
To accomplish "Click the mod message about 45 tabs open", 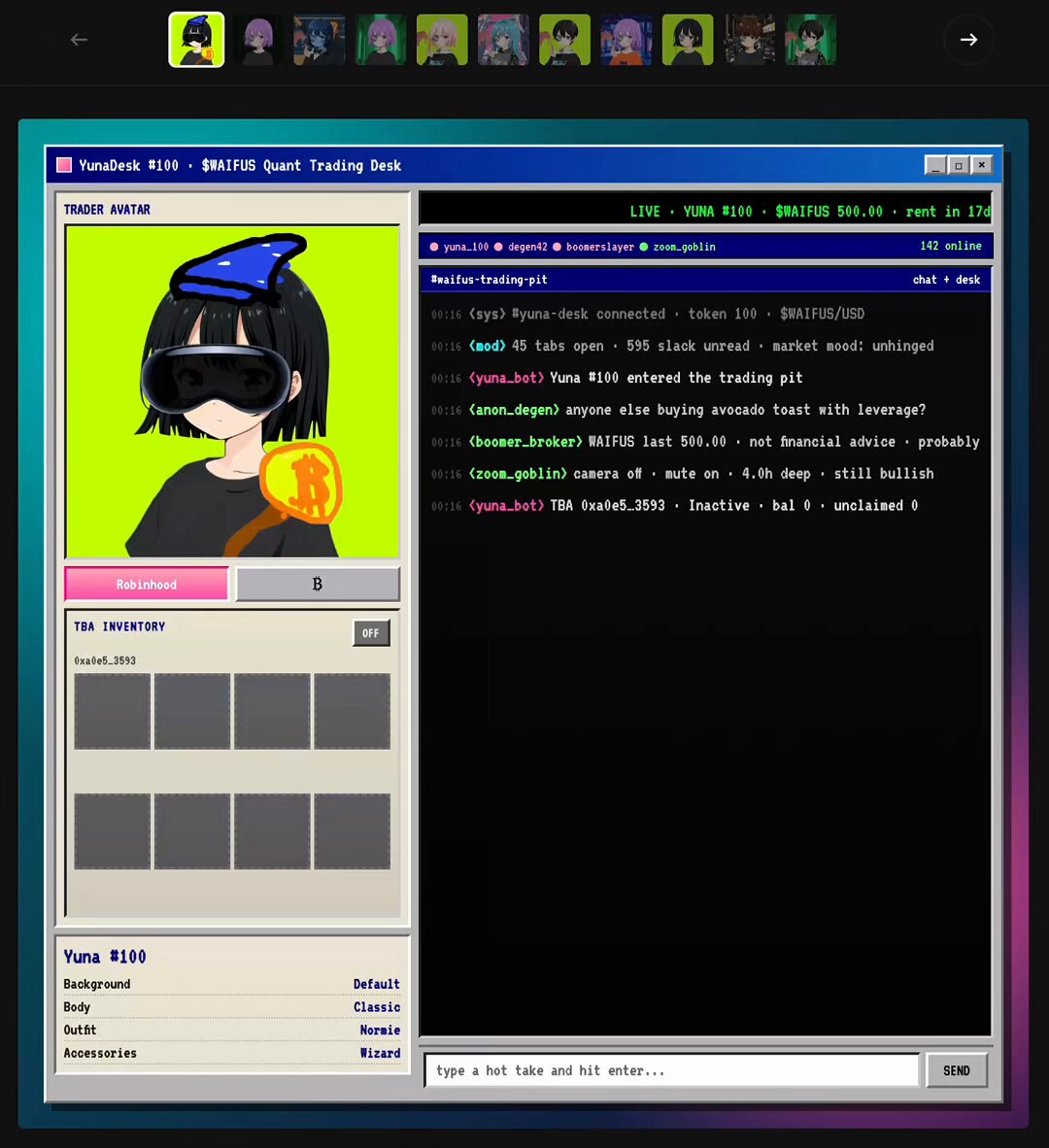I will tap(682, 347).
